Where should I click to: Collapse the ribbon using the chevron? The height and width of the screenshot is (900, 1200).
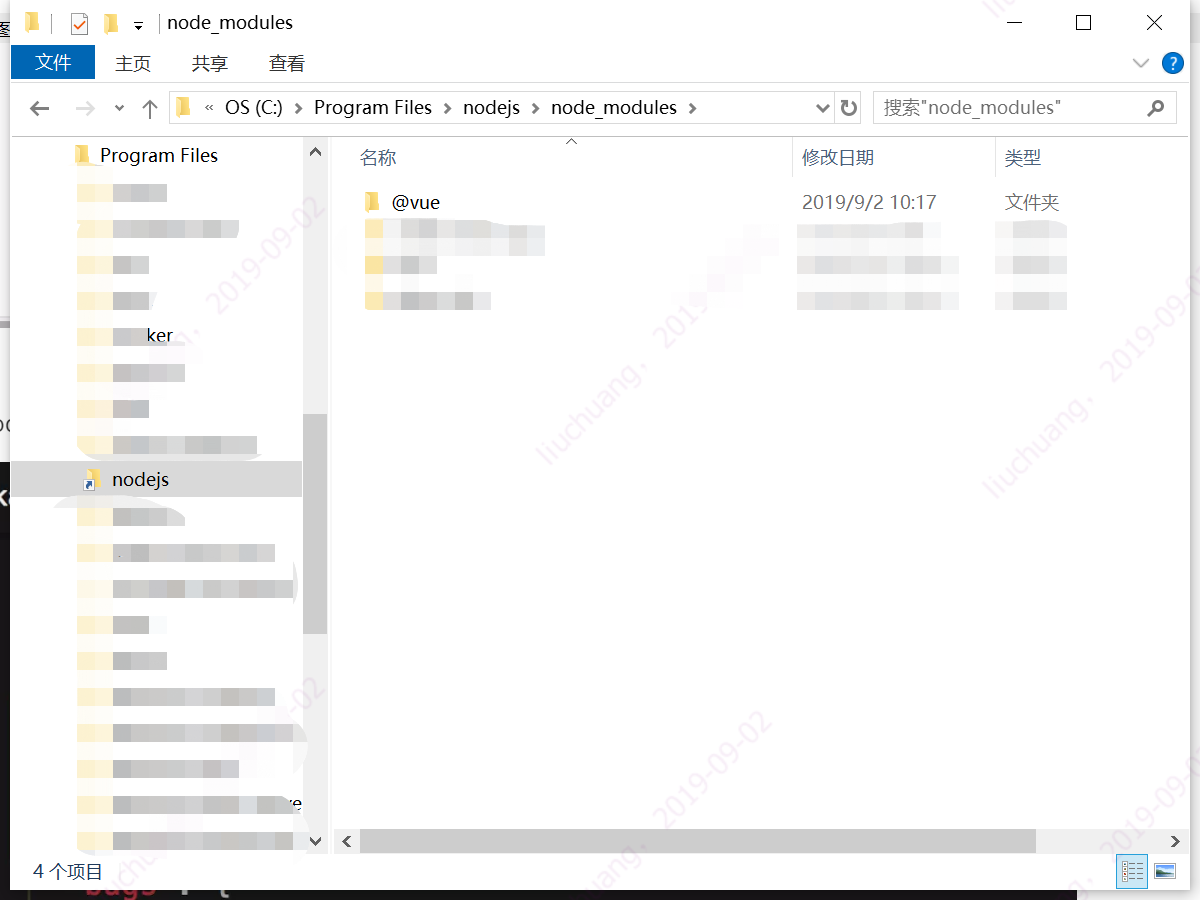tap(1140, 63)
